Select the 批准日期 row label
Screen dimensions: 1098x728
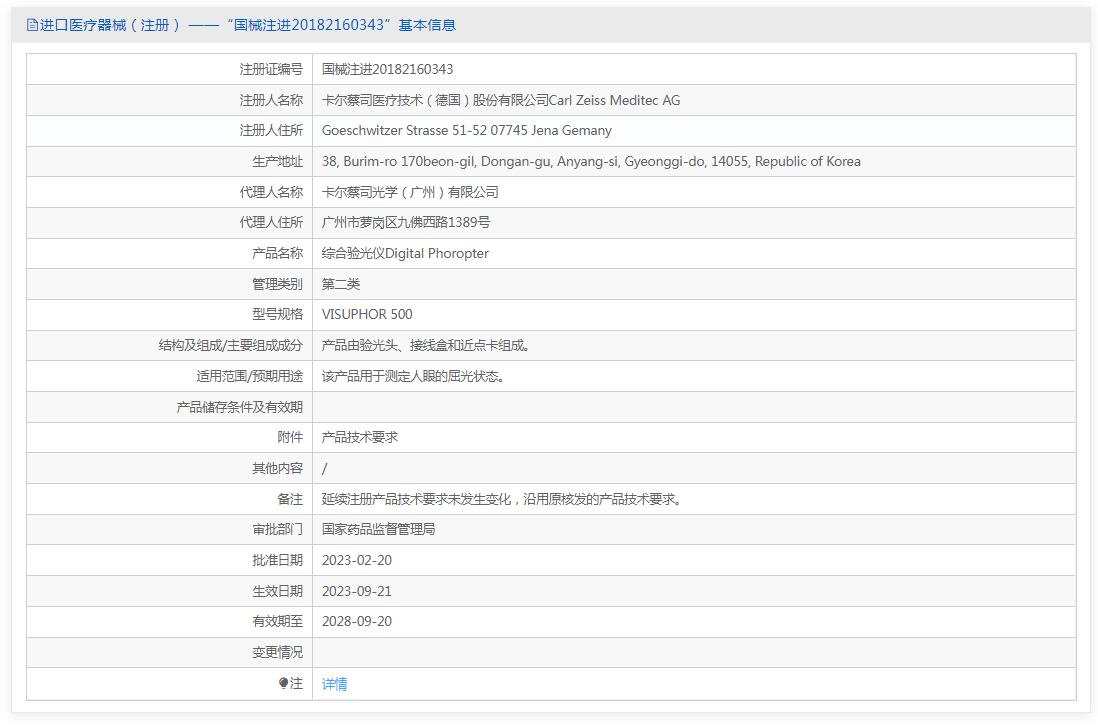coord(277,560)
